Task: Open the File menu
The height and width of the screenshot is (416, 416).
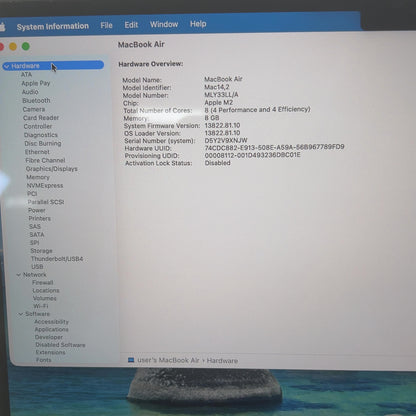Action: [x=106, y=25]
